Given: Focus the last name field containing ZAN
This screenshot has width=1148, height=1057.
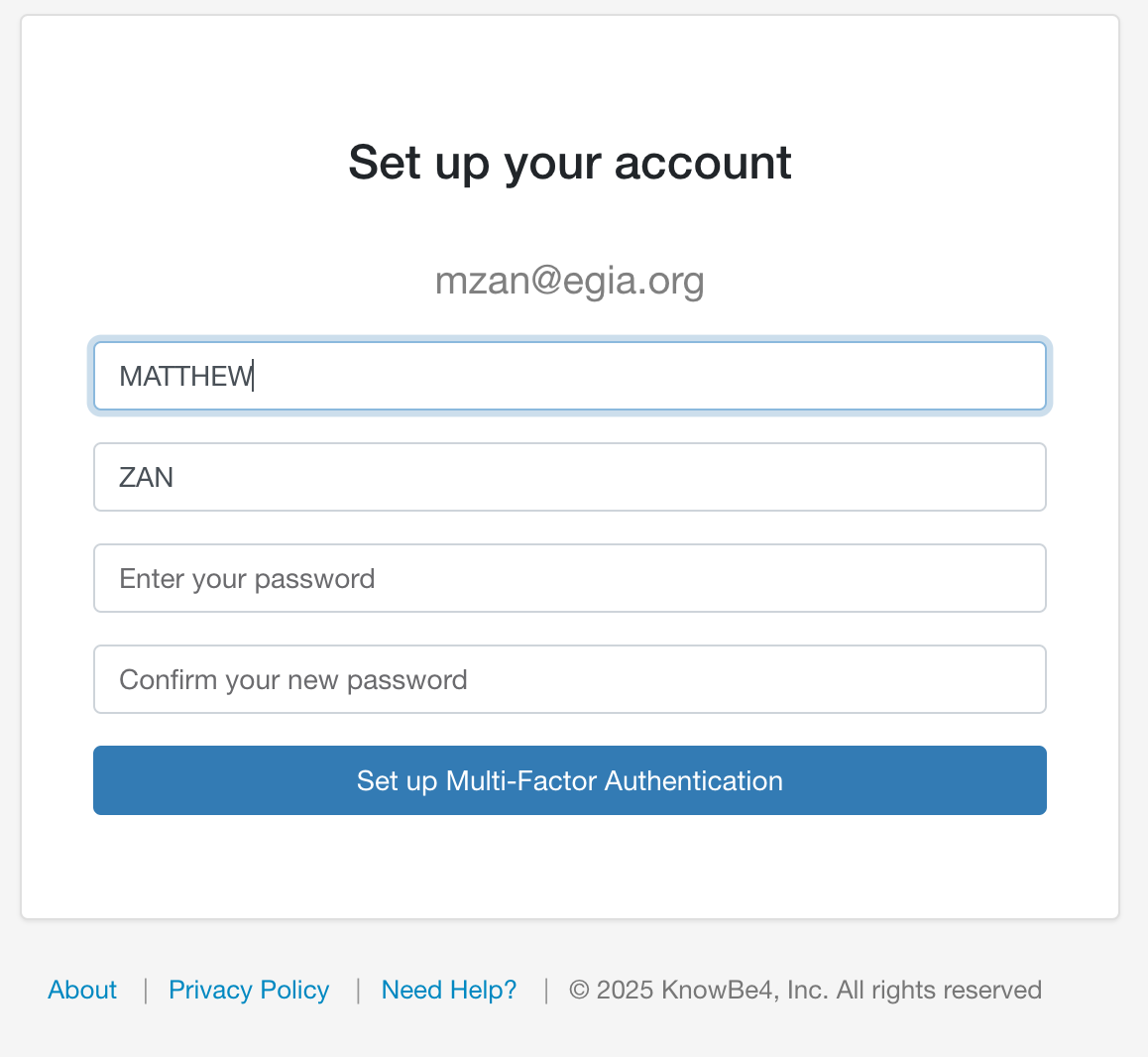Looking at the screenshot, I should click(569, 477).
